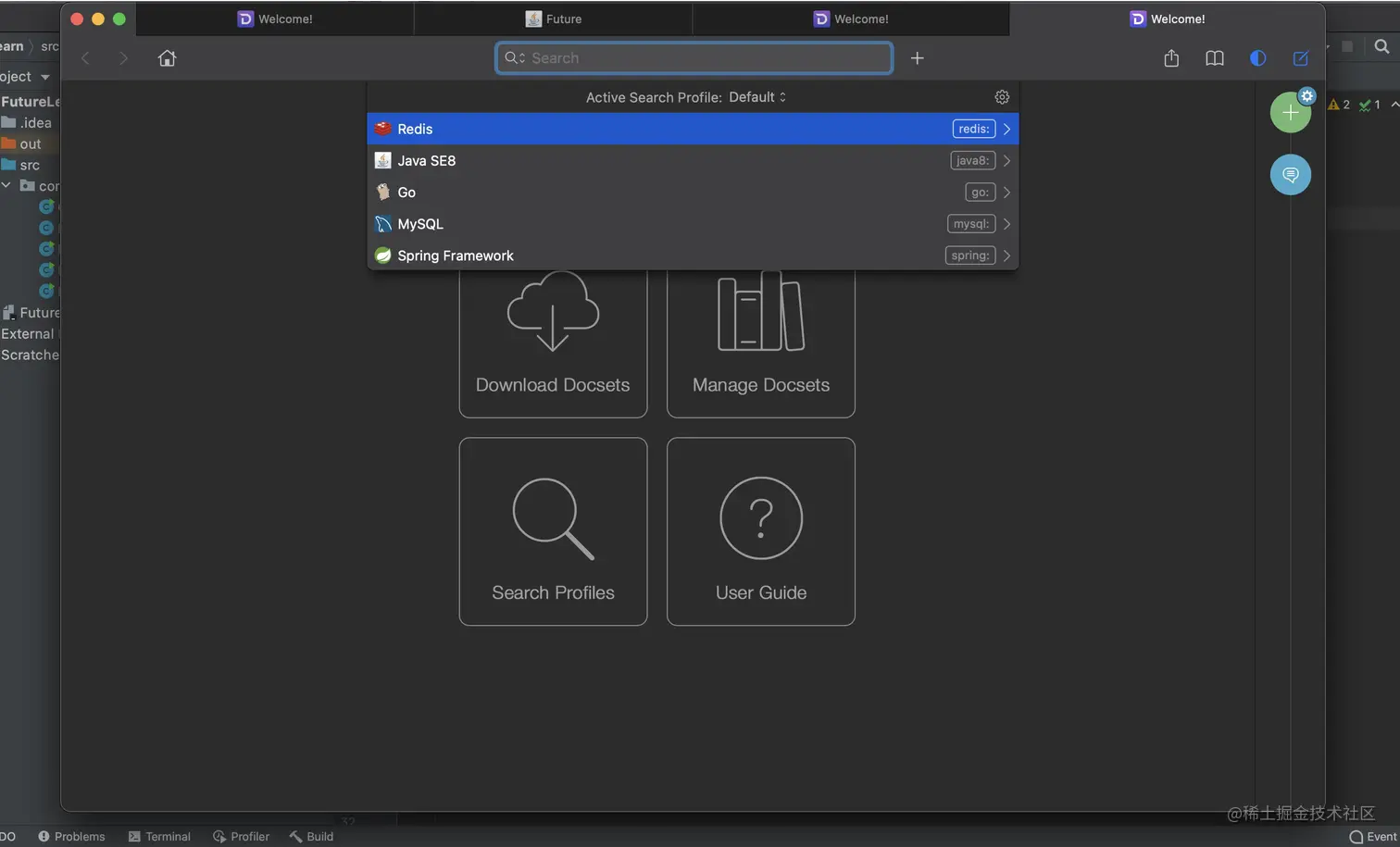This screenshot has height=847, width=1400.
Task: Click the go: keyword badge
Action: [981, 192]
